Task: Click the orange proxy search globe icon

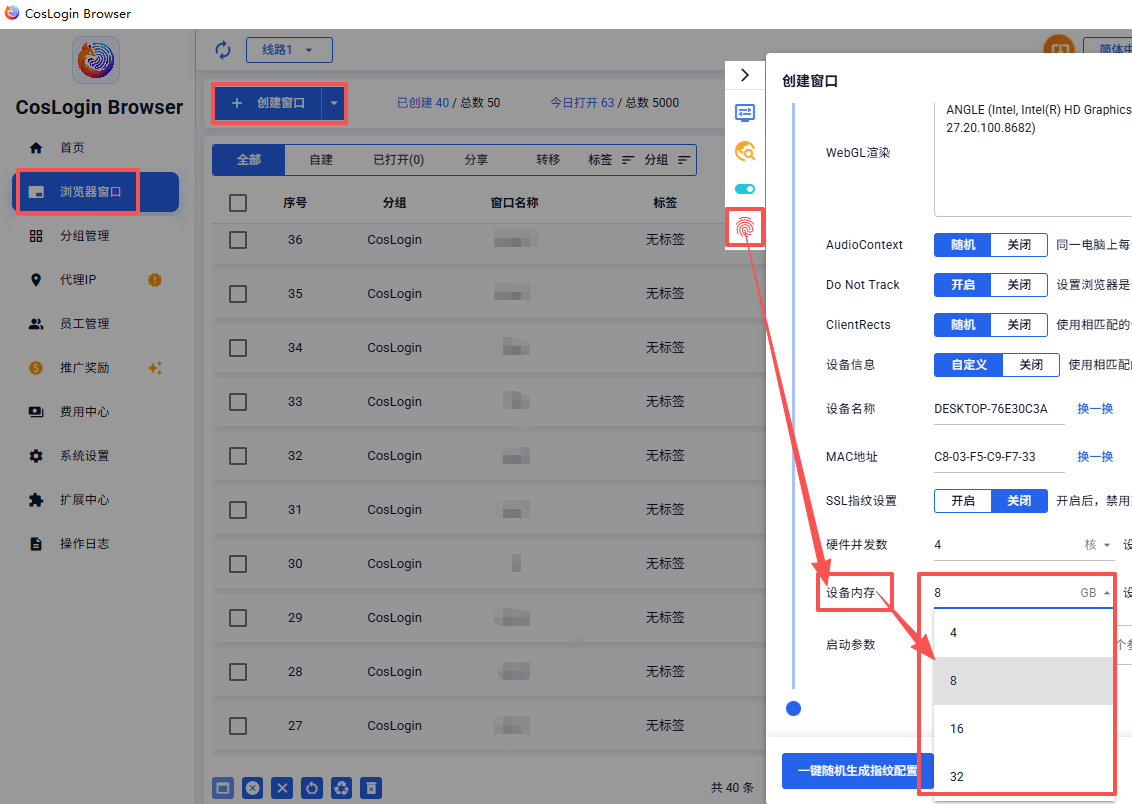Action: [x=745, y=151]
